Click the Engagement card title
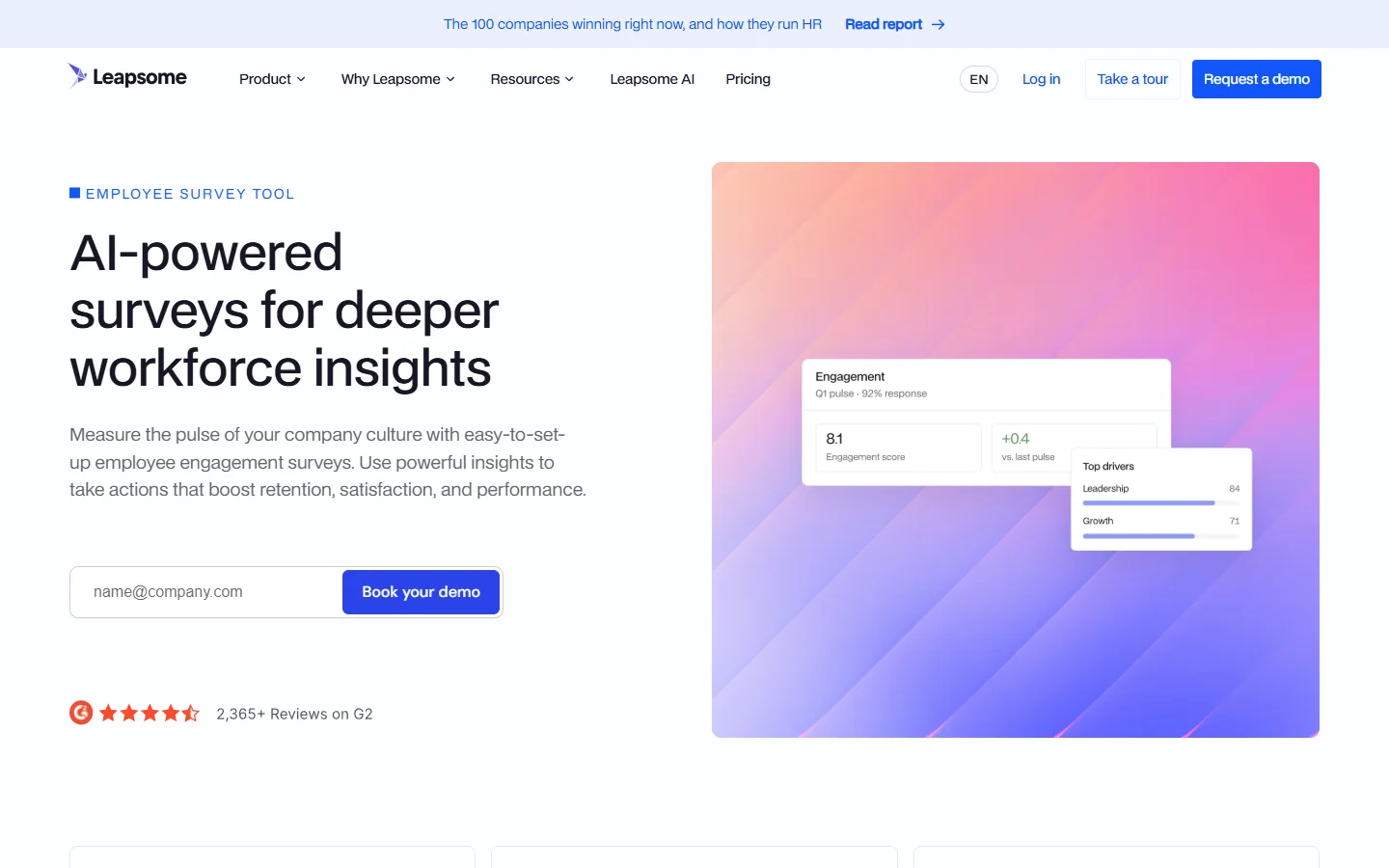Viewport: 1389px width, 868px height. point(850,376)
